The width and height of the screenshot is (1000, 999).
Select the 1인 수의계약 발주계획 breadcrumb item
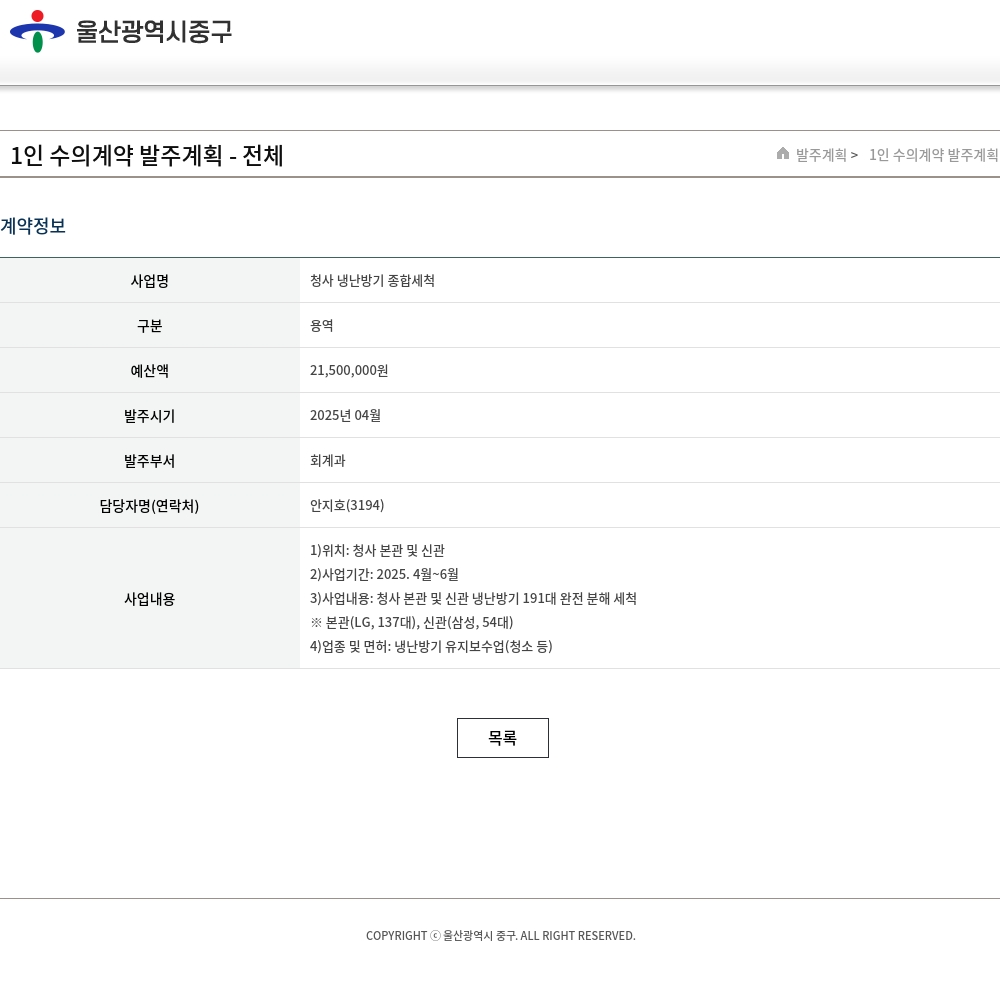(933, 155)
